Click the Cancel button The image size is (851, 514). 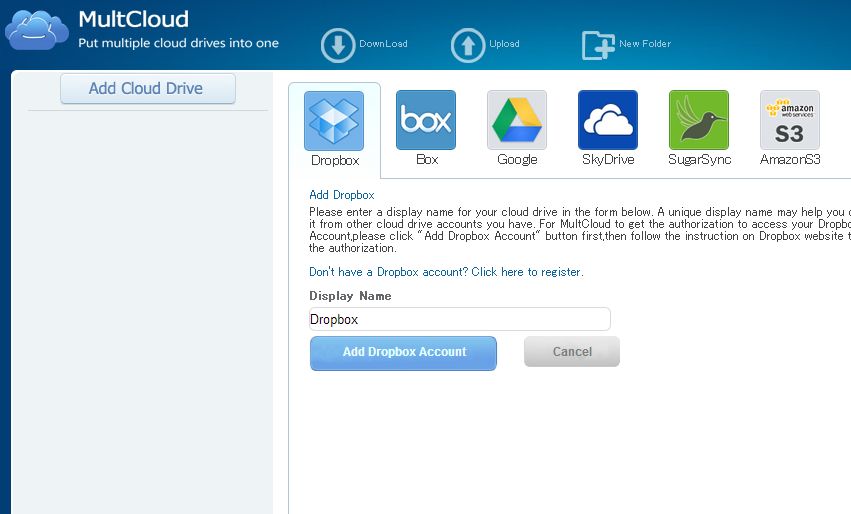tap(571, 352)
